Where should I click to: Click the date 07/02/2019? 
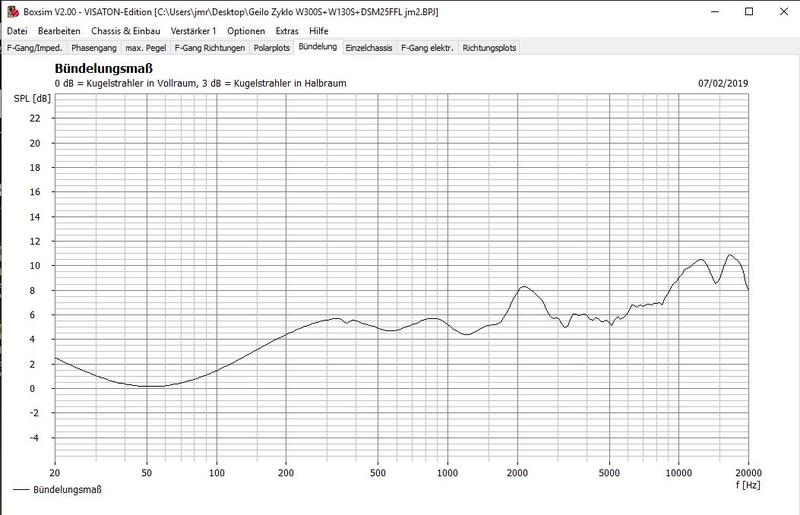tap(723, 83)
